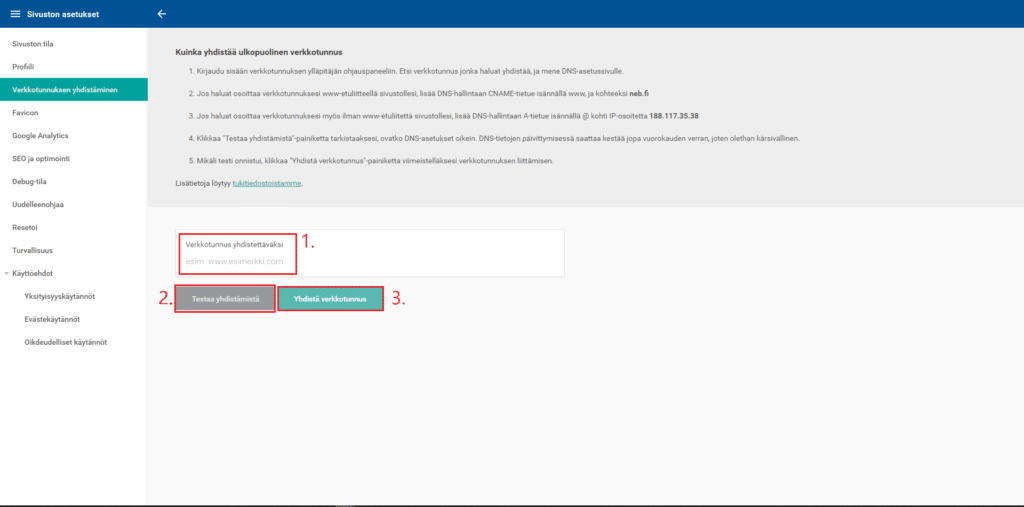Go to Google Analytics settings
The height and width of the screenshot is (507, 1024).
pos(40,135)
